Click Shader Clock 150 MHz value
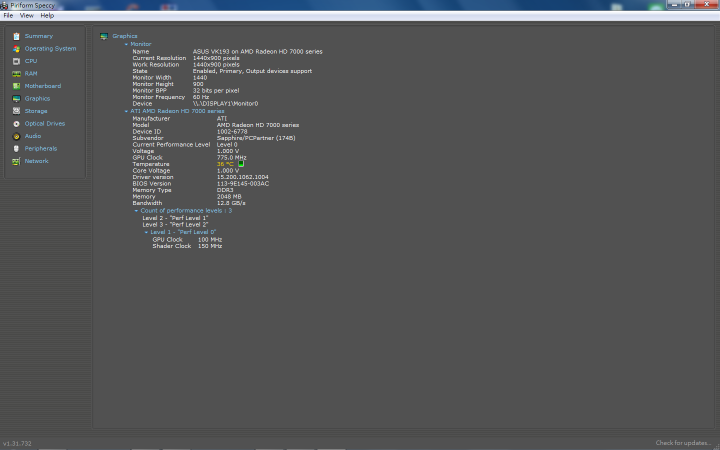The width and height of the screenshot is (720, 450). [x=210, y=246]
